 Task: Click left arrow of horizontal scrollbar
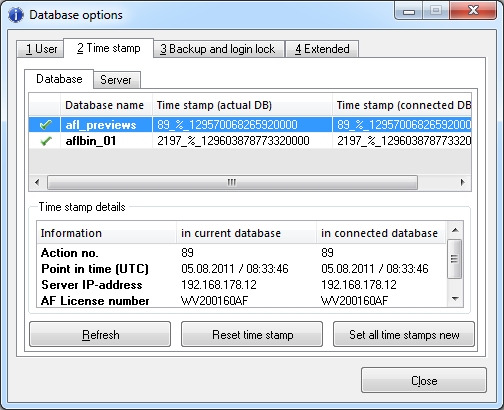point(37,182)
